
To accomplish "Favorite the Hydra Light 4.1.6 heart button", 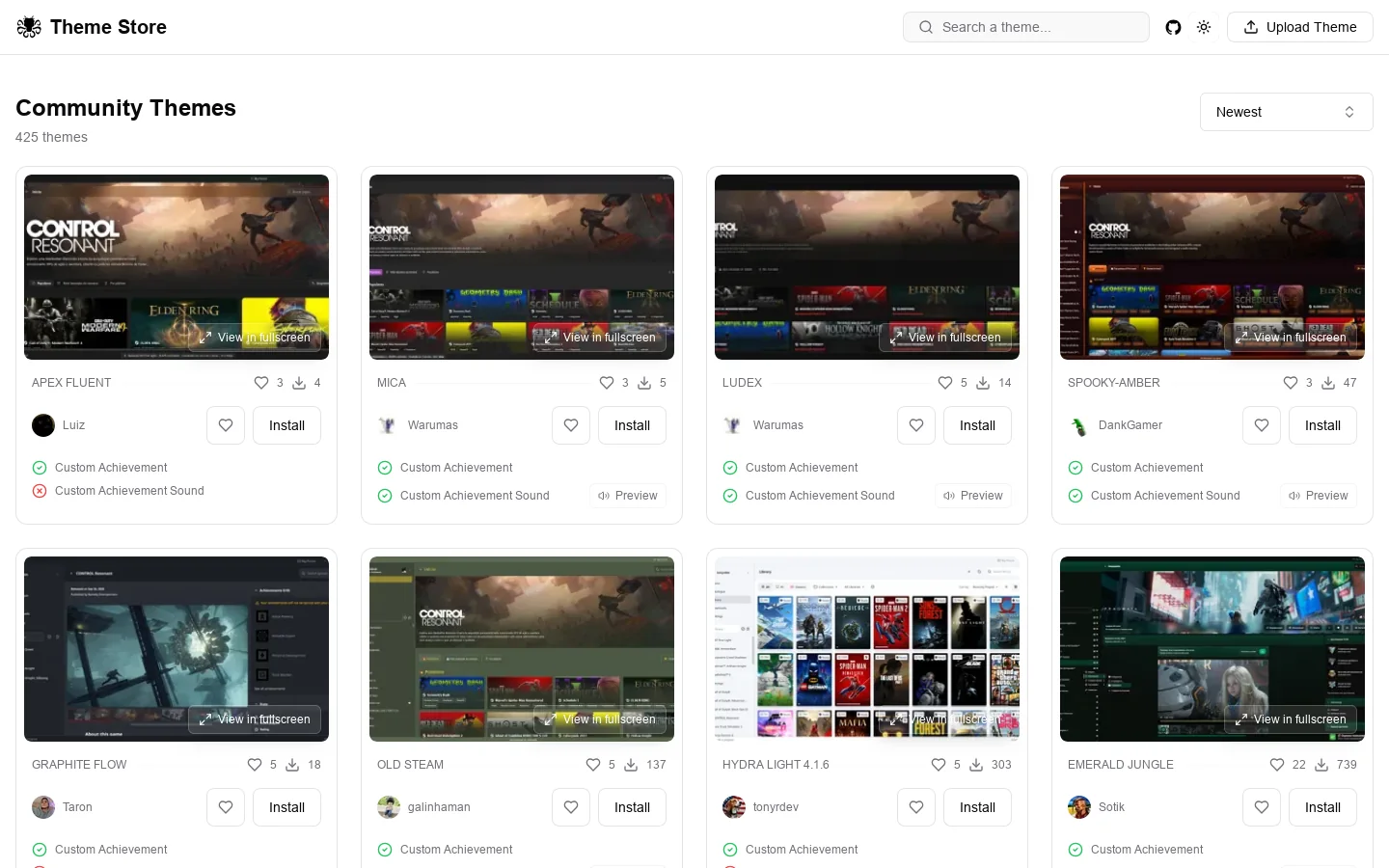I will coord(916,807).
